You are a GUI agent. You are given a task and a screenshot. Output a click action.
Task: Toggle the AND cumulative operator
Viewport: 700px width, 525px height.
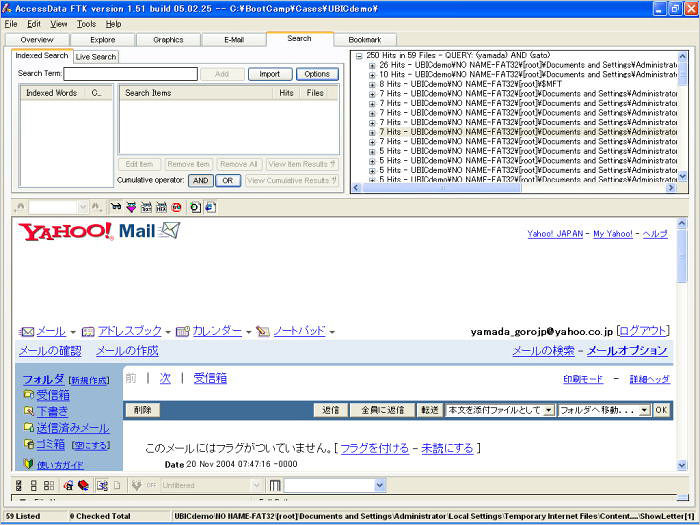coord(201,180)
